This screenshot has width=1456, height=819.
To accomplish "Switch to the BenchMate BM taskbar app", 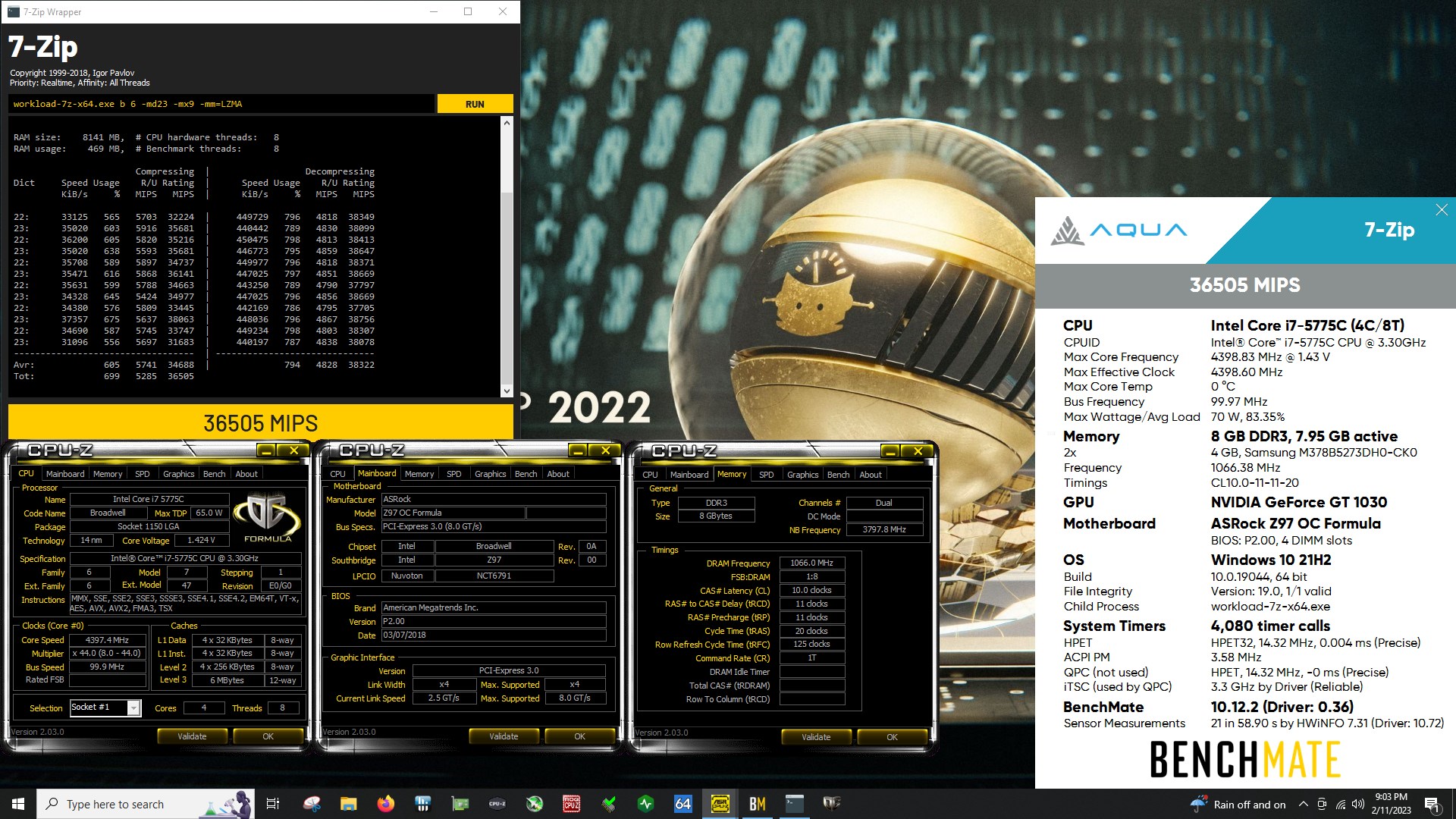I will click(757, 804).
